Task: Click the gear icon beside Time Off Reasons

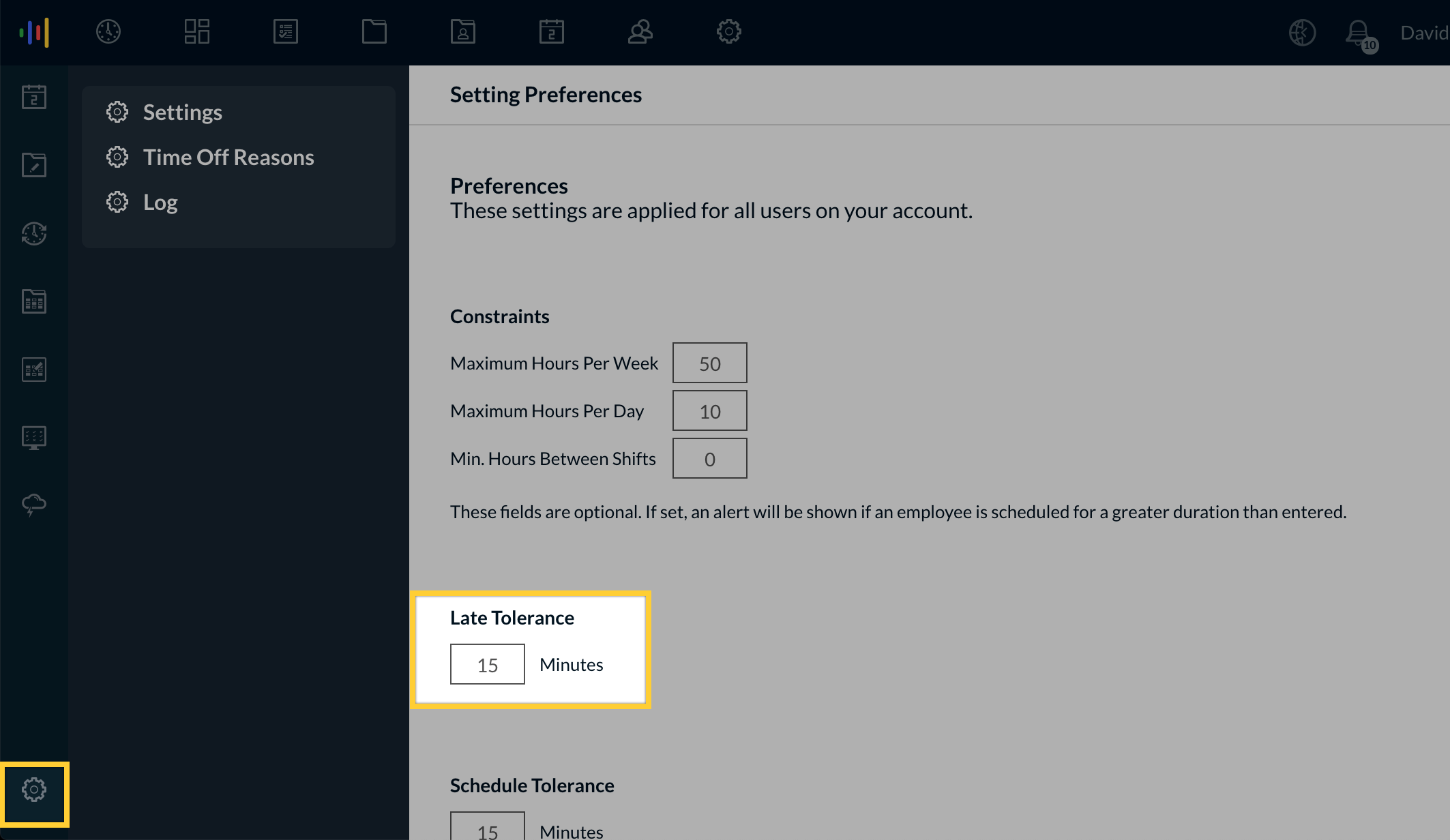Action: (x=117, y=157)
